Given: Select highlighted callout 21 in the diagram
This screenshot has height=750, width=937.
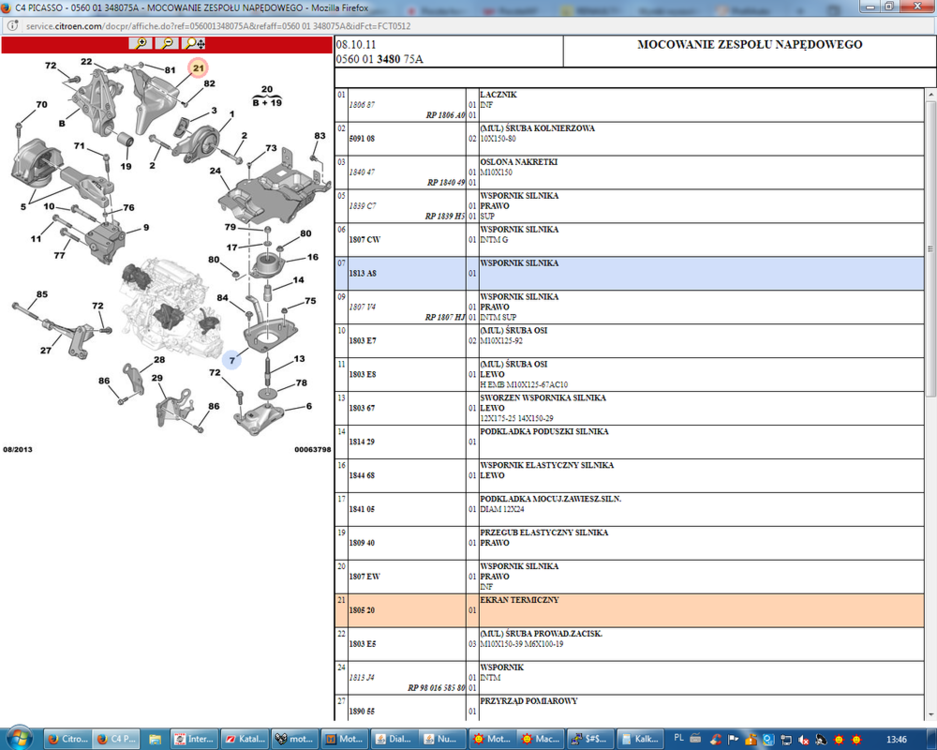Looking at the screenshot, I should click(198, 68).
